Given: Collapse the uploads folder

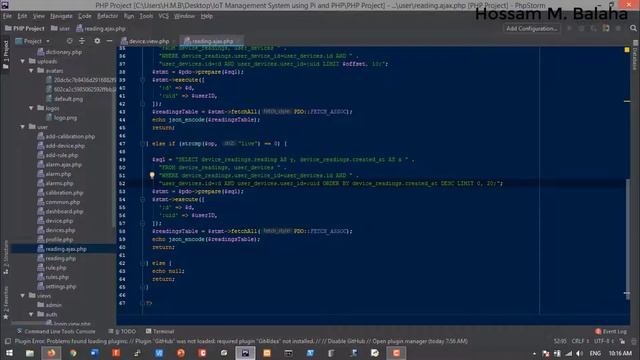Looking at the screenshot, I should [x=23, y=61].
